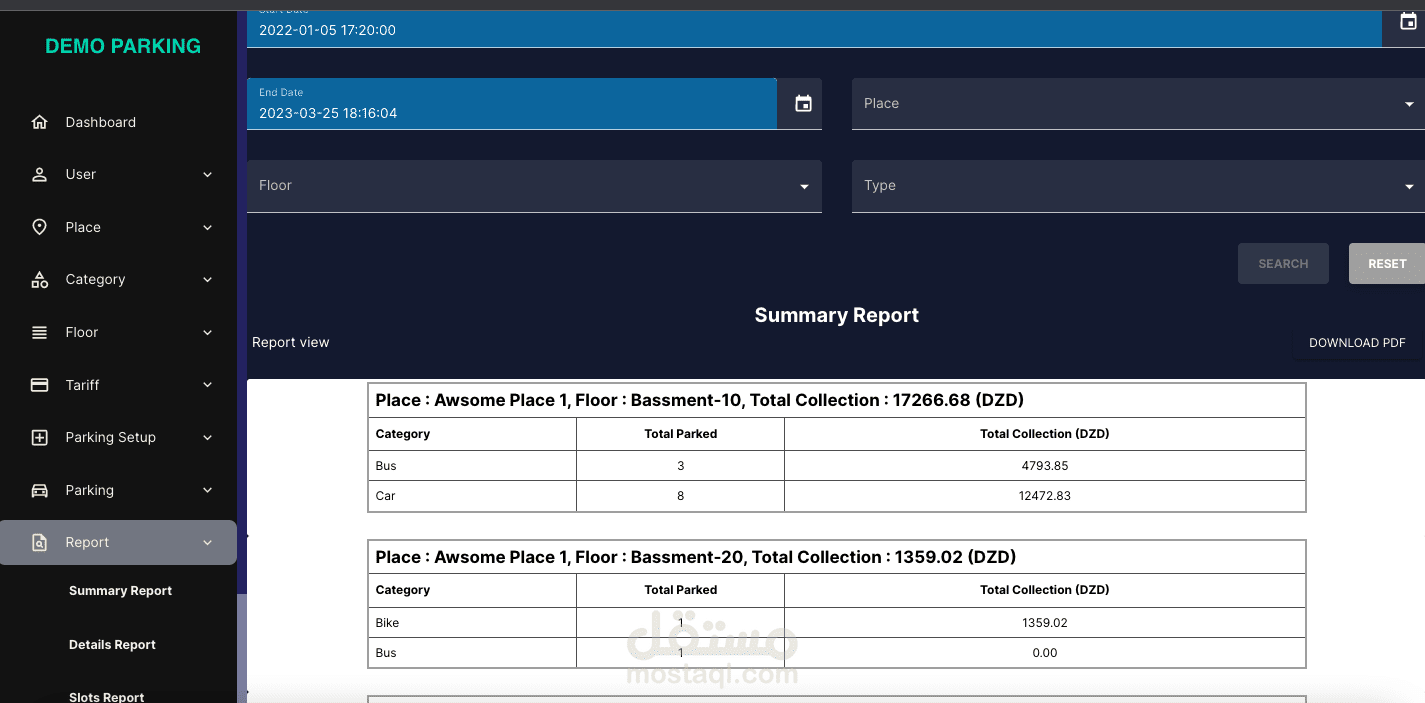Click the 12472.83 collection value
The width and height of the screenshot is (1425, 703).
tap(1045, 496)
